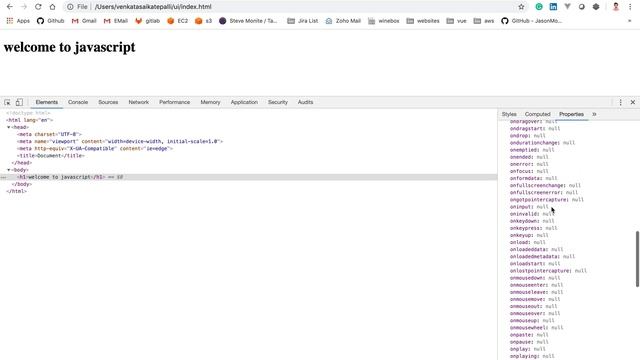Toggle the device toolbar icon
This screenshot has height=360, width=640.
coord(19,102)
